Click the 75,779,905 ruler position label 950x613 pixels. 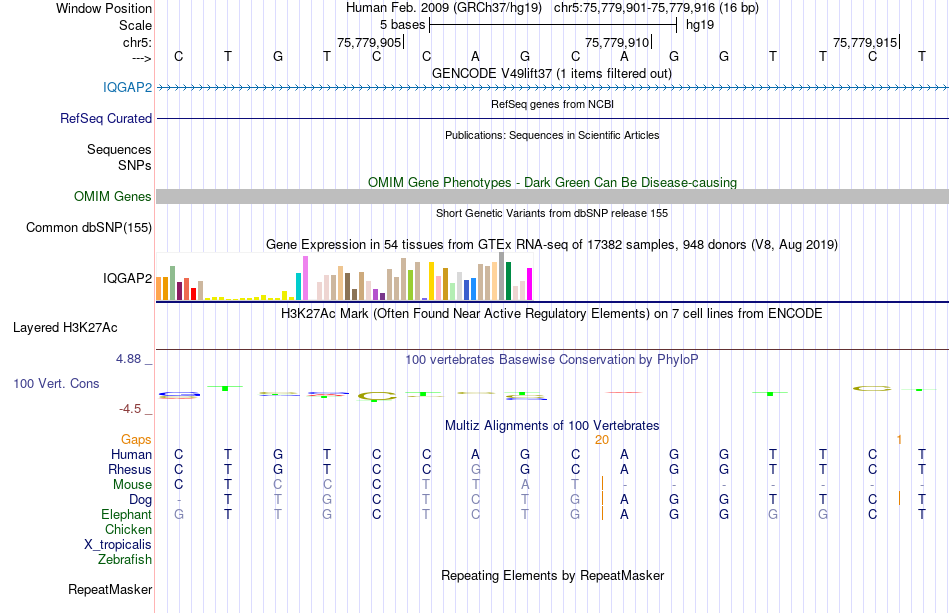369,42
